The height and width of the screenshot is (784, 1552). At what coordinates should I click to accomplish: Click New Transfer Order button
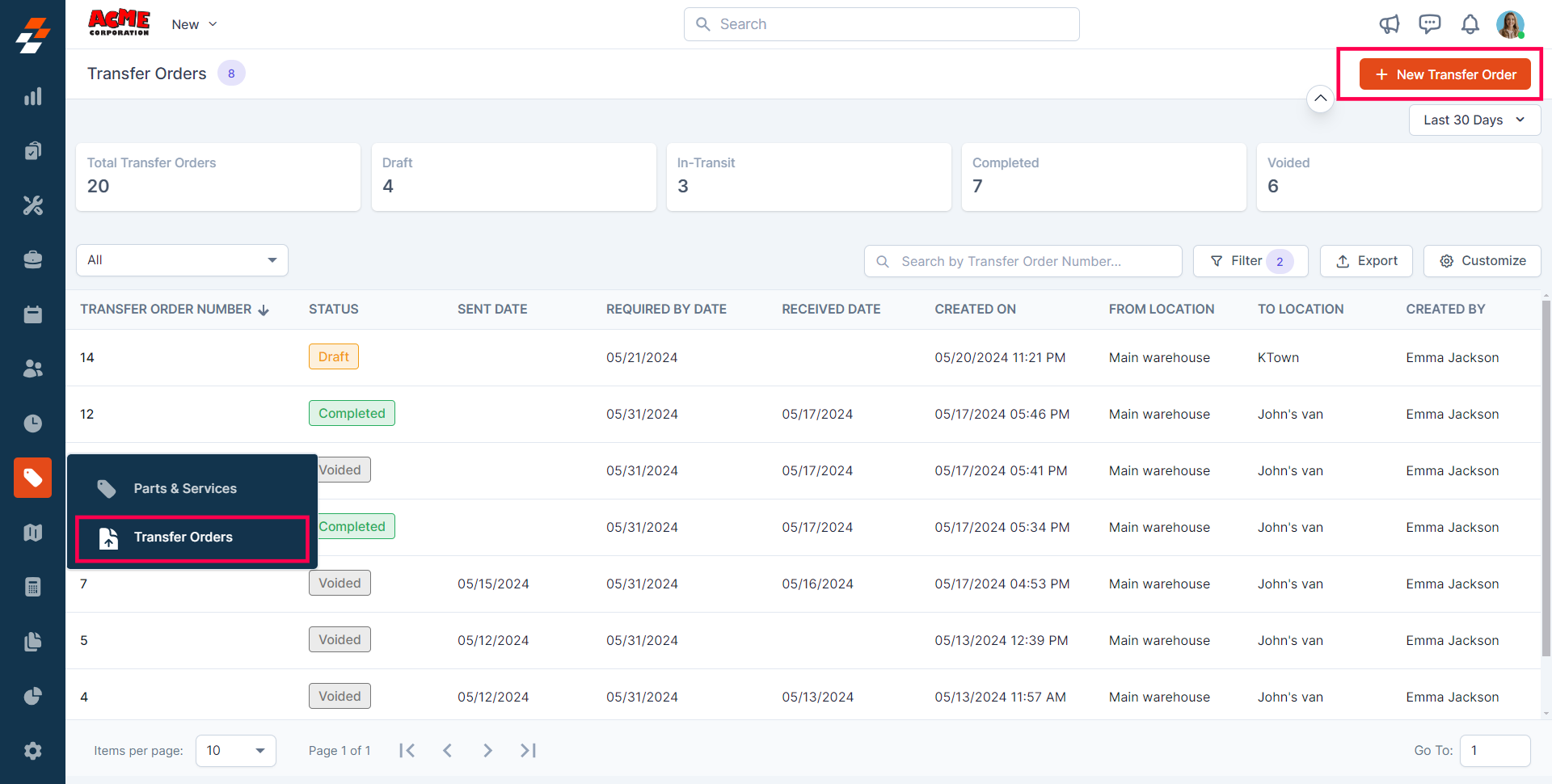1444,74
